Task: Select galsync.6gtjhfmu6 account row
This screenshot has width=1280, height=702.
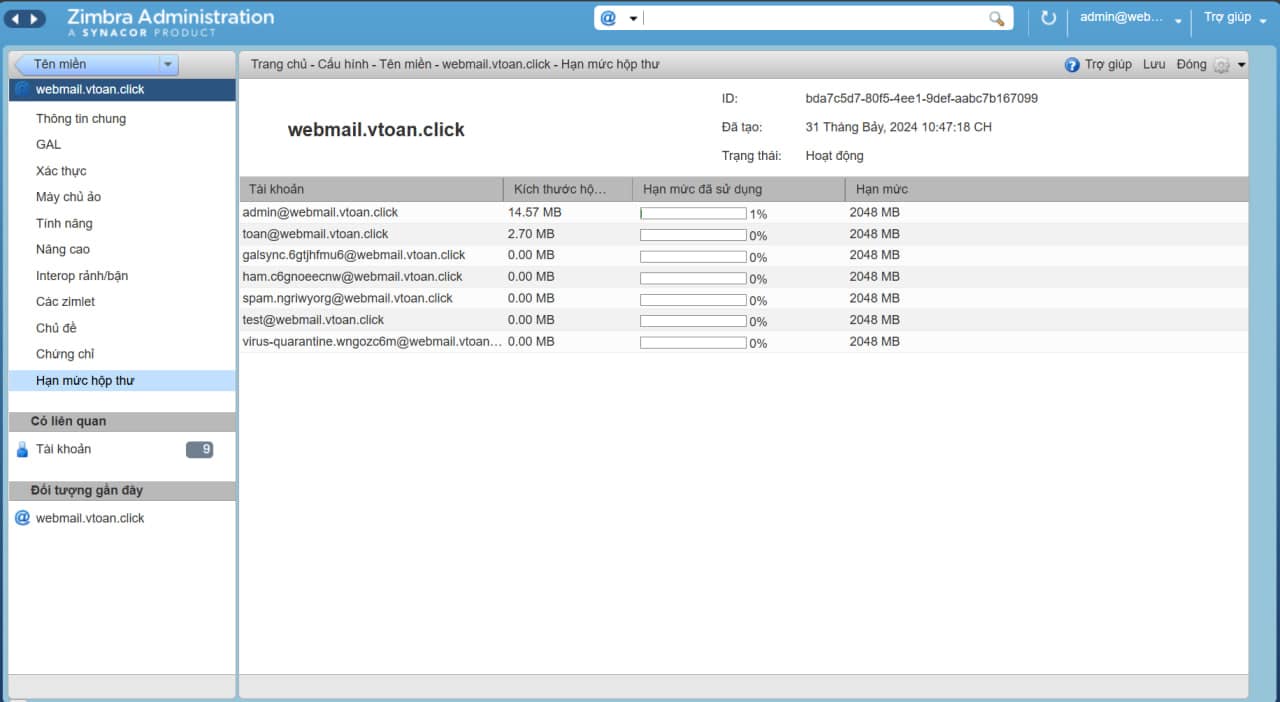Action: click(x=744, y=255)
